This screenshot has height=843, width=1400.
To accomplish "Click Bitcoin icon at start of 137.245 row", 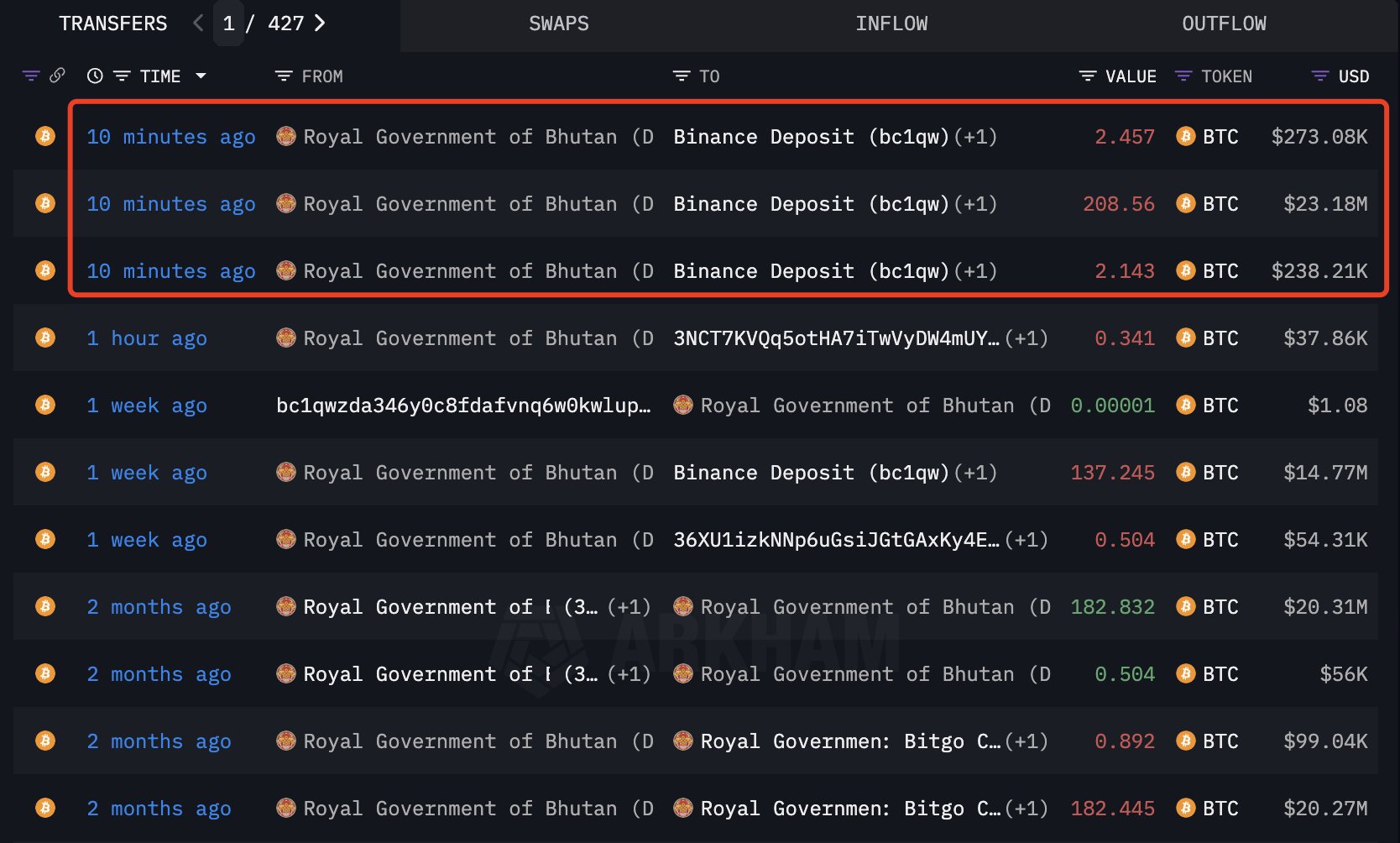I will 45,472.
